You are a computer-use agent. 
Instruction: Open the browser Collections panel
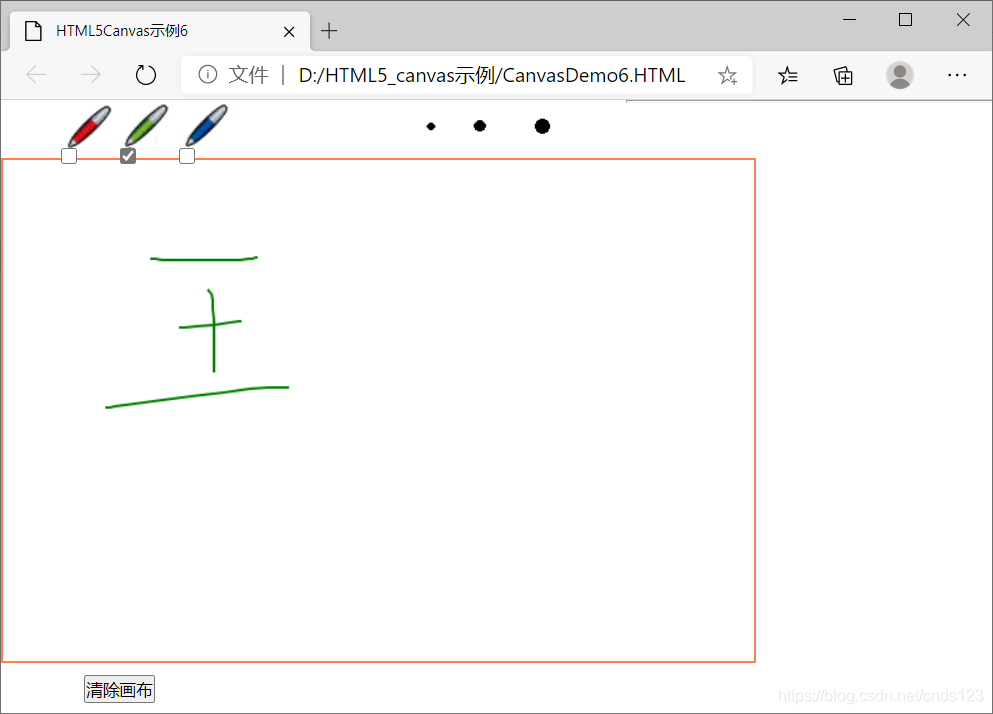pos(843,75)
